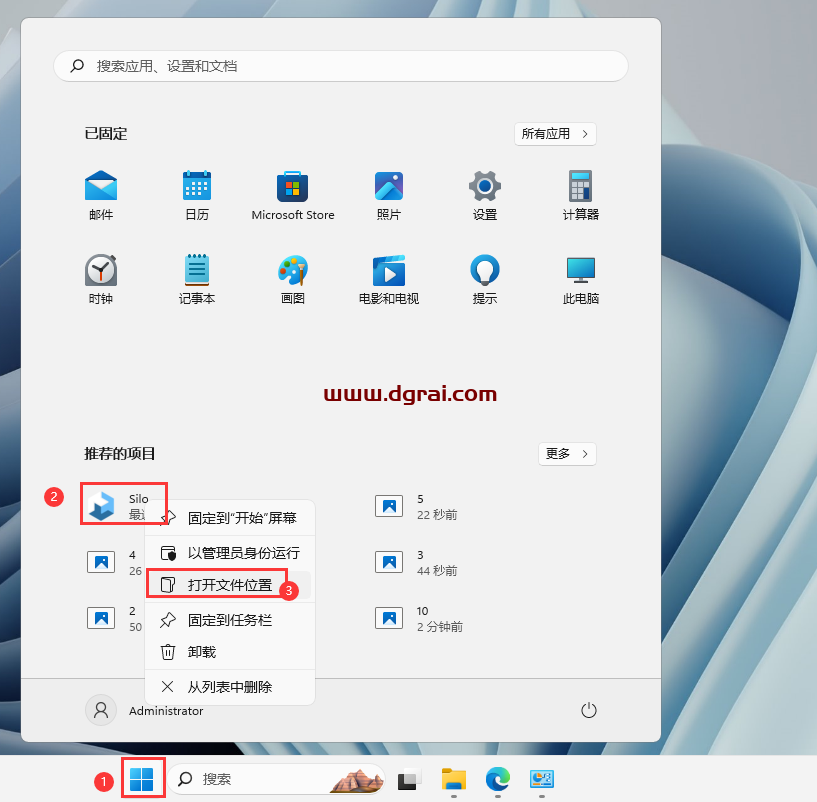Open This PC (此电脑)
Image resolution: width=817 pixels, height=802 pixels.
(580, 279)
